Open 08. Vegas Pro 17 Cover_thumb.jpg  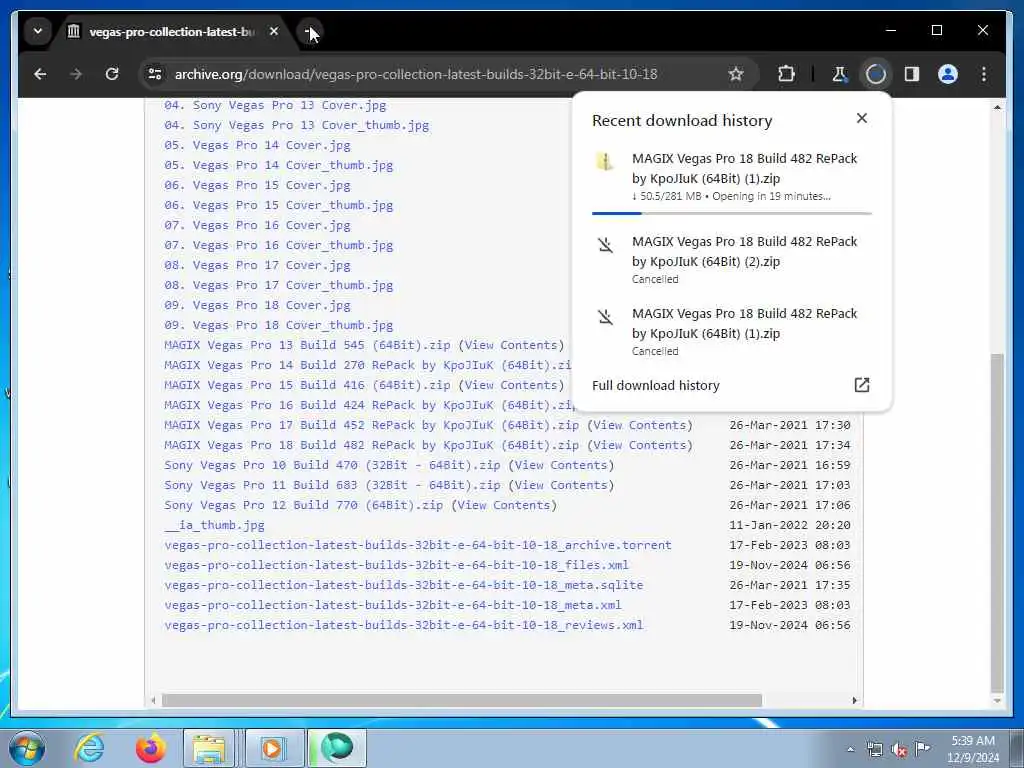[x=279, y=285]
